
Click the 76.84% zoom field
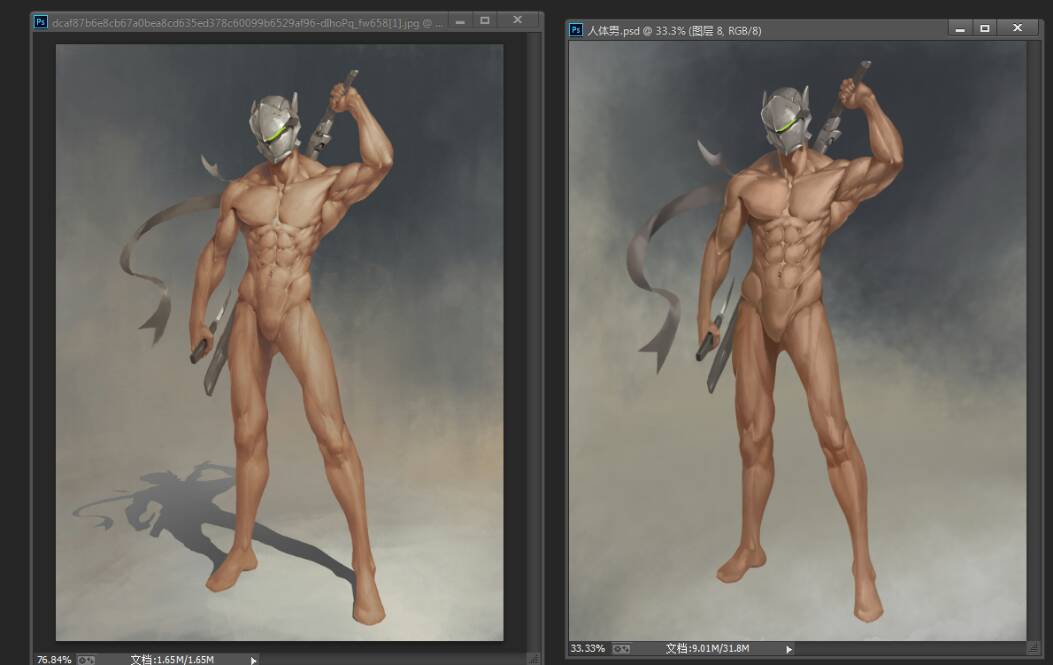54,660
